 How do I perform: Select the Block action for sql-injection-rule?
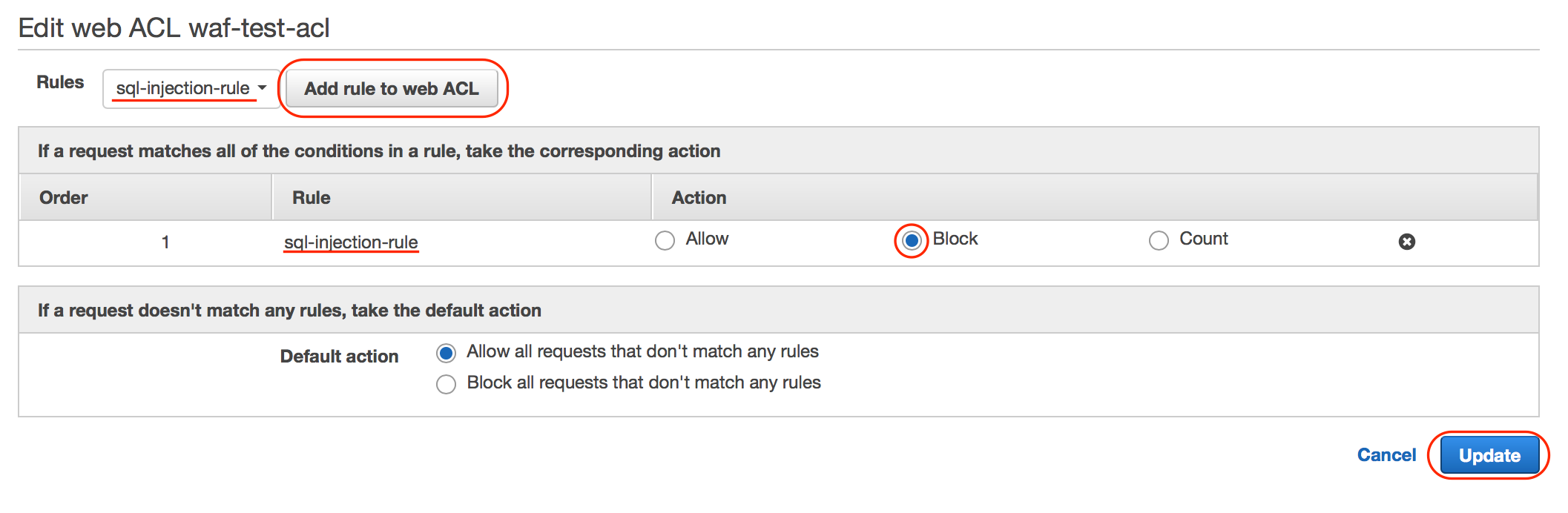coord(912,239)
